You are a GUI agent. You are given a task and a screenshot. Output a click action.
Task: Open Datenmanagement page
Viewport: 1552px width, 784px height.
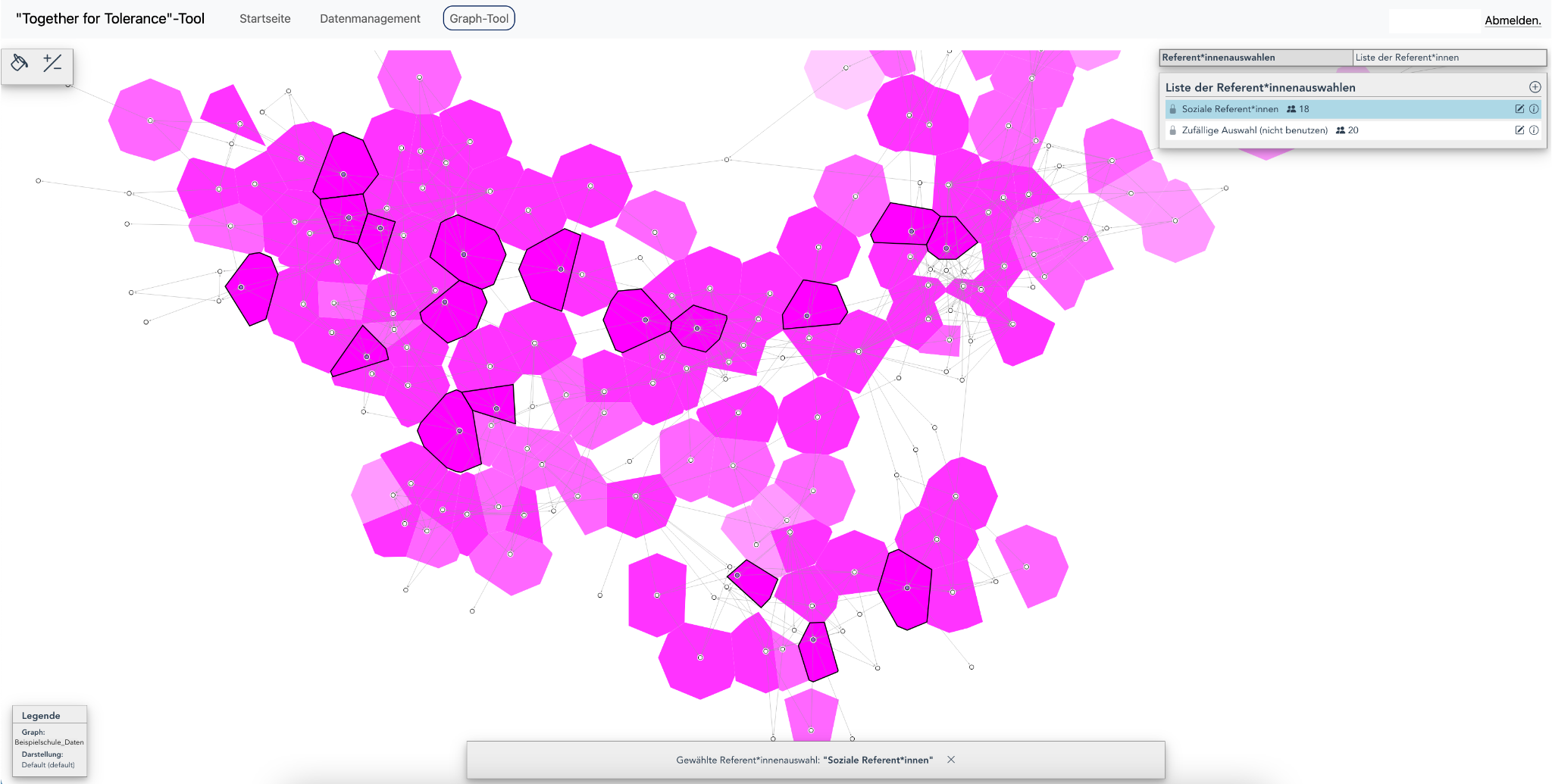click(x=370, y=19)
